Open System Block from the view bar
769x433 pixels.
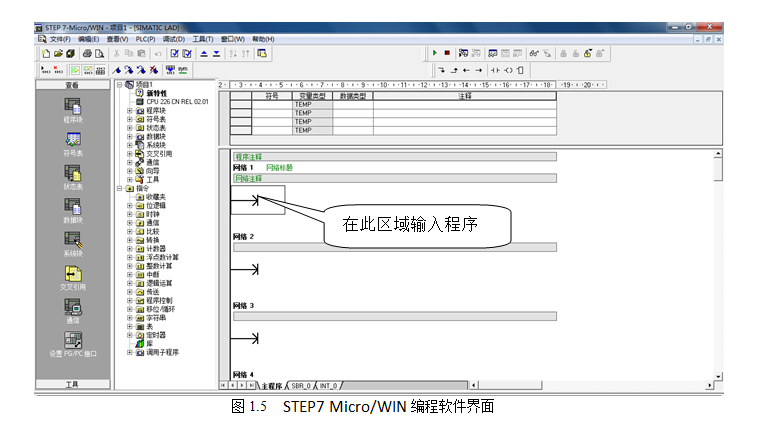point(73,244)
